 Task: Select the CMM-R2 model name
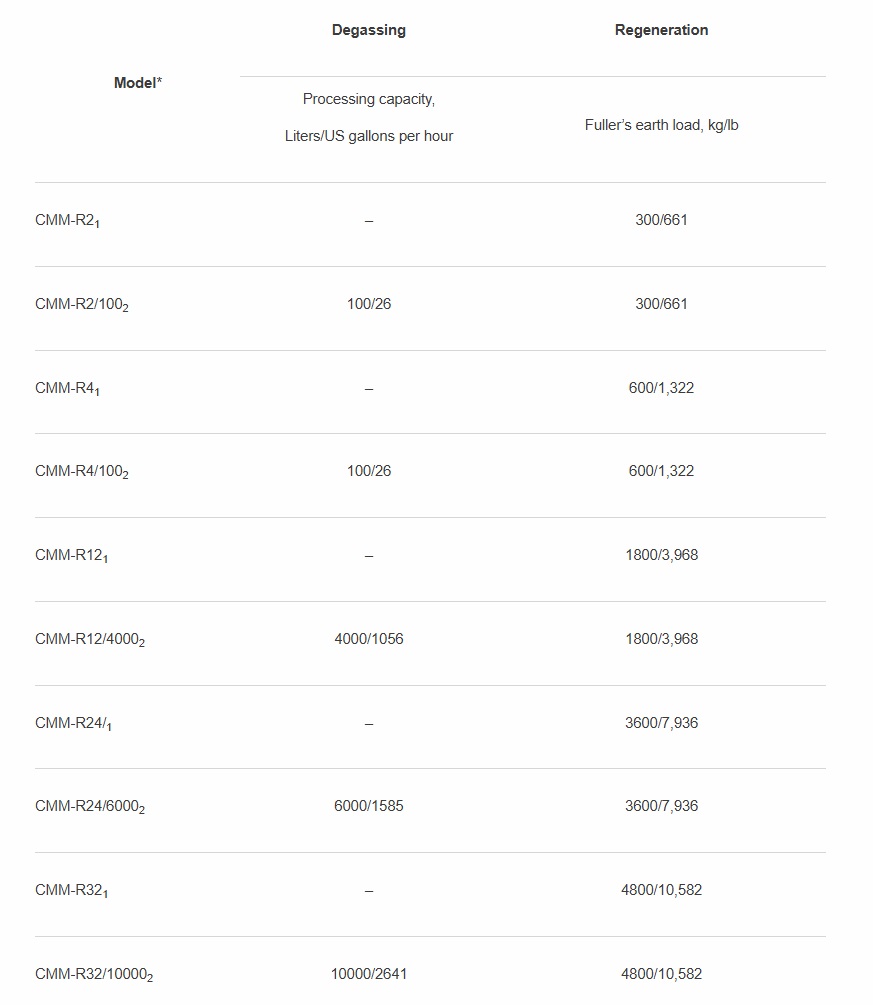tap(67, 221)
